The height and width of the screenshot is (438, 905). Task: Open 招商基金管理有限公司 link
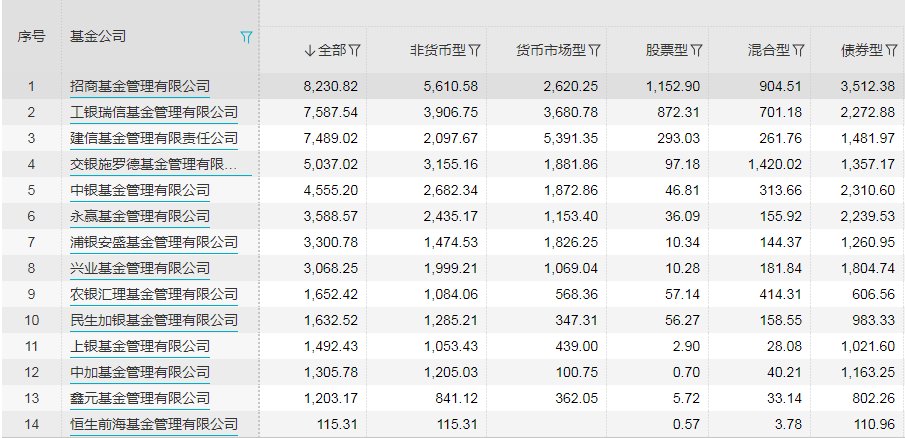tap(140, 87)
